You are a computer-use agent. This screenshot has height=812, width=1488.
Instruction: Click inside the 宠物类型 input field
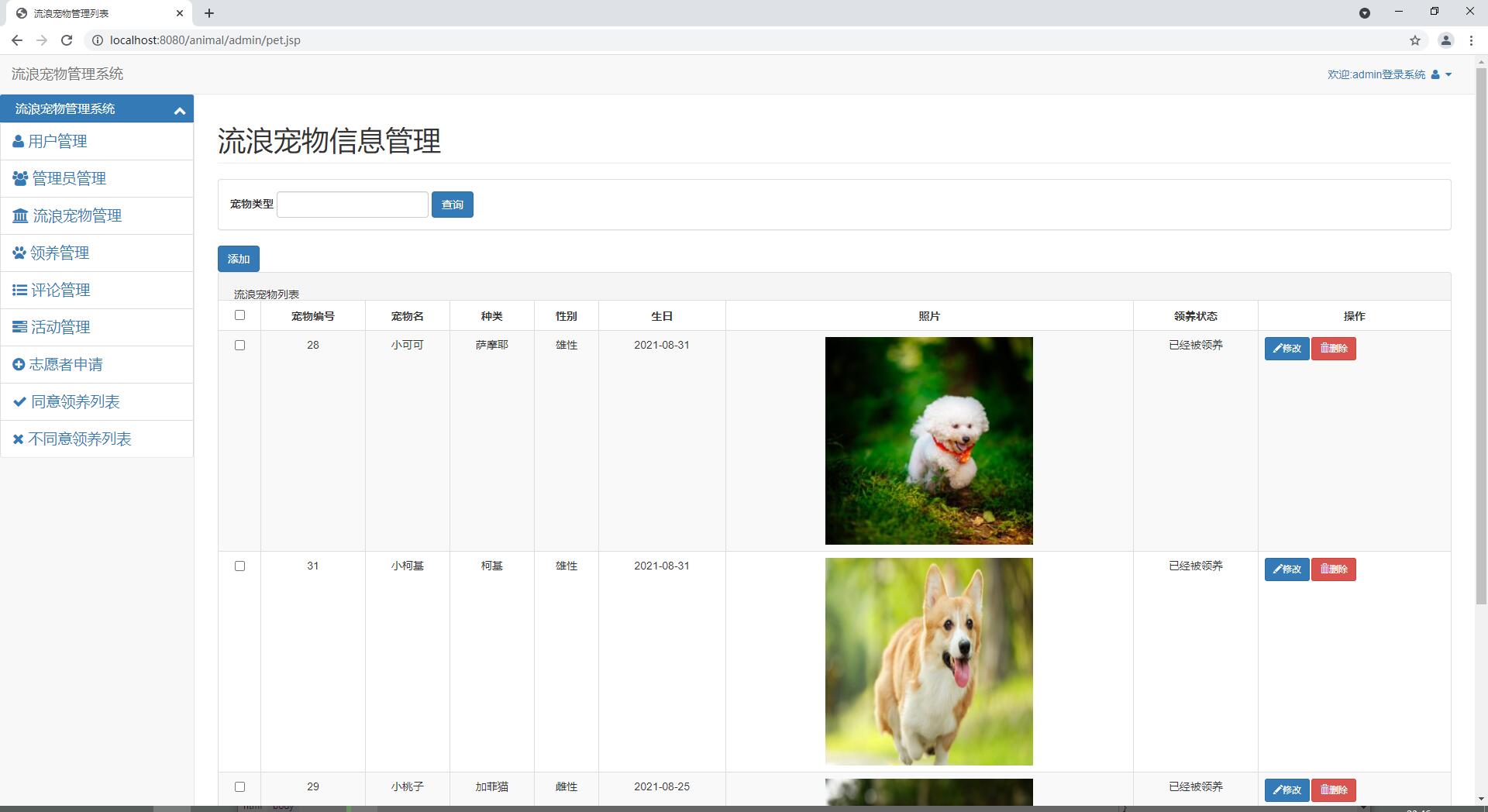[351, 204]
